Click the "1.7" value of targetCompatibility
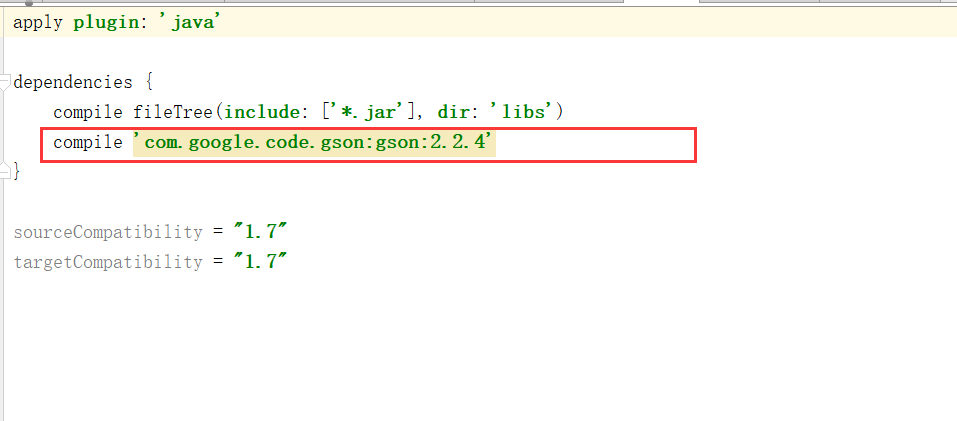The height and width of the screenshot is (421, 957). click(x=260, y=262)
